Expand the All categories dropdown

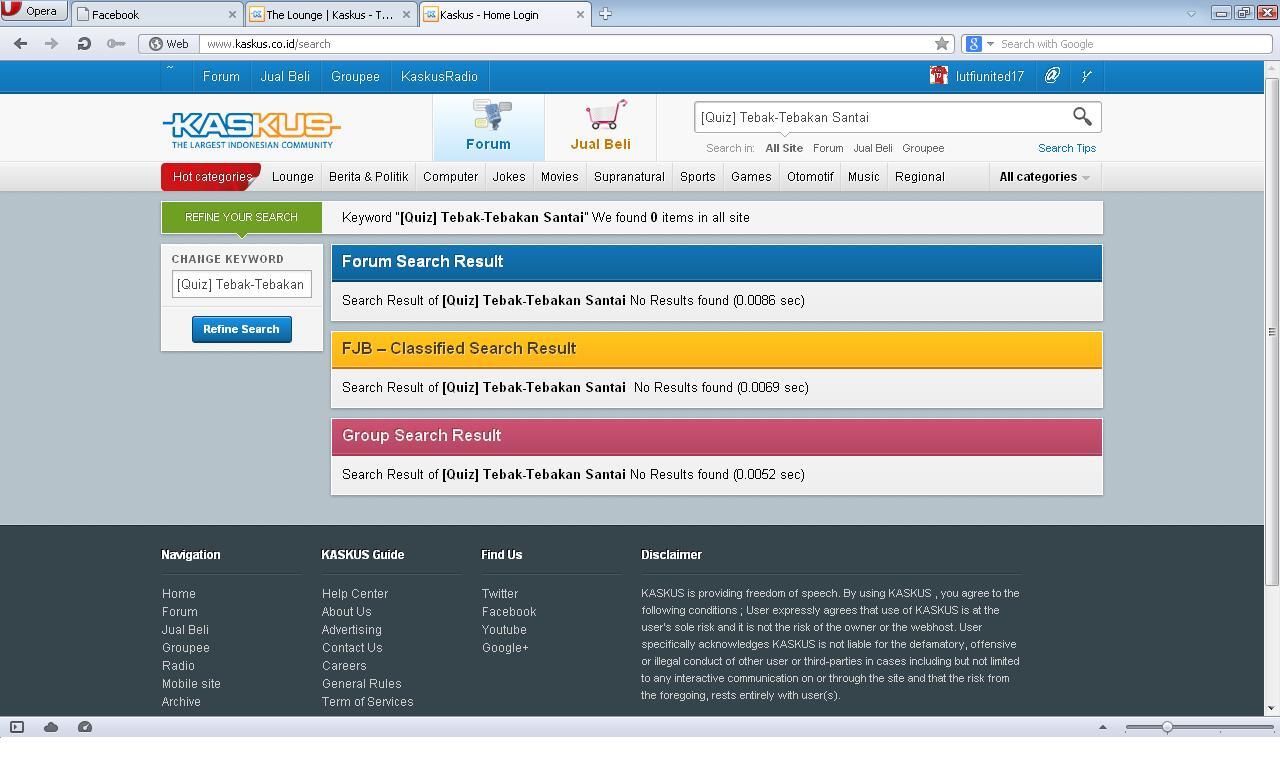(1044, 177)
